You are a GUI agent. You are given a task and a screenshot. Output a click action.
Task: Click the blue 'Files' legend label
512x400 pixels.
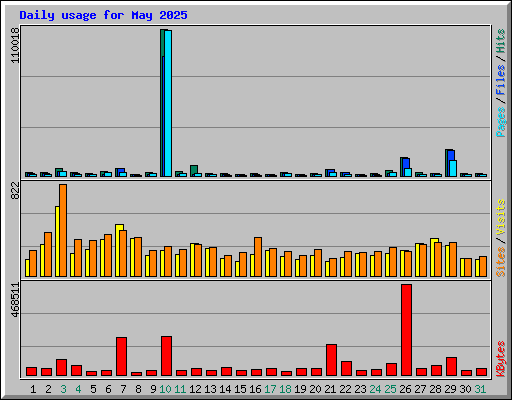click(x=500, y=79)
